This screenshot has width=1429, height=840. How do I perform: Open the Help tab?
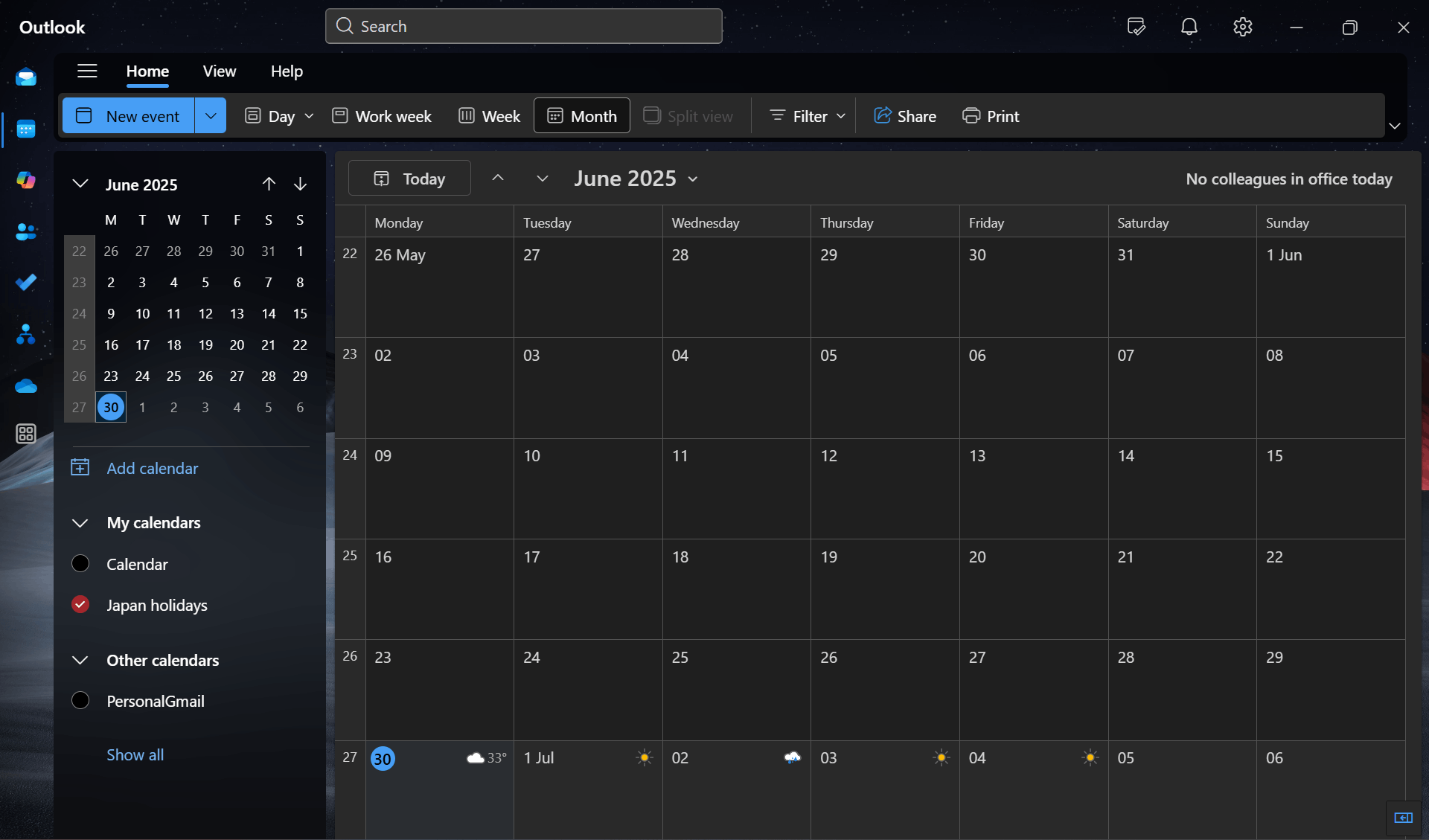[287, 71]
